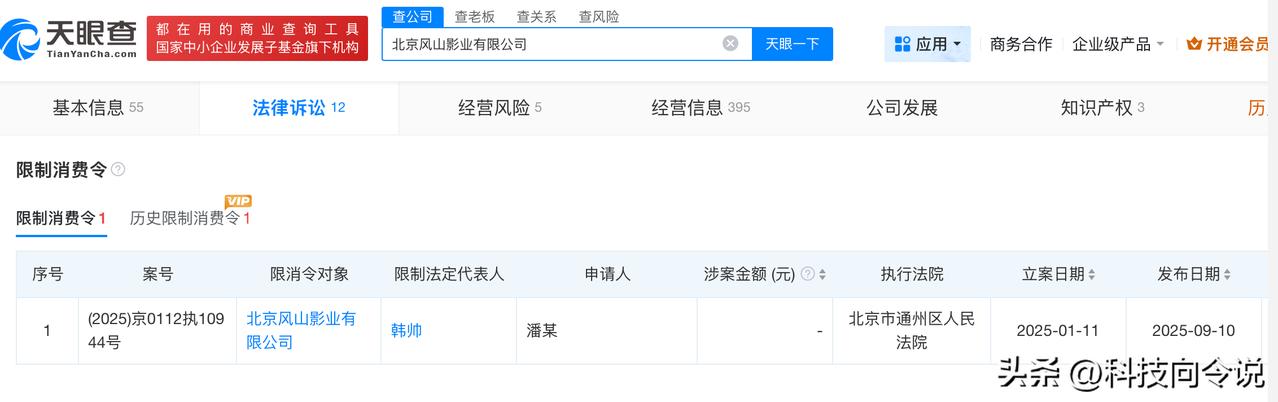Click the 商务合作 link
Screen dimensions: 1278x402
click(1021, 44)
